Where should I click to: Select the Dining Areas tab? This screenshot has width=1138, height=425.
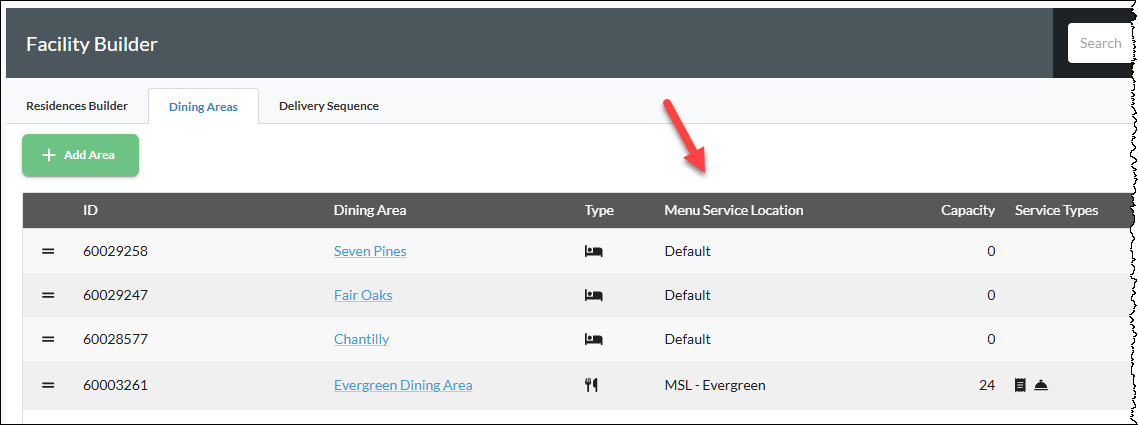coord(203,107)
